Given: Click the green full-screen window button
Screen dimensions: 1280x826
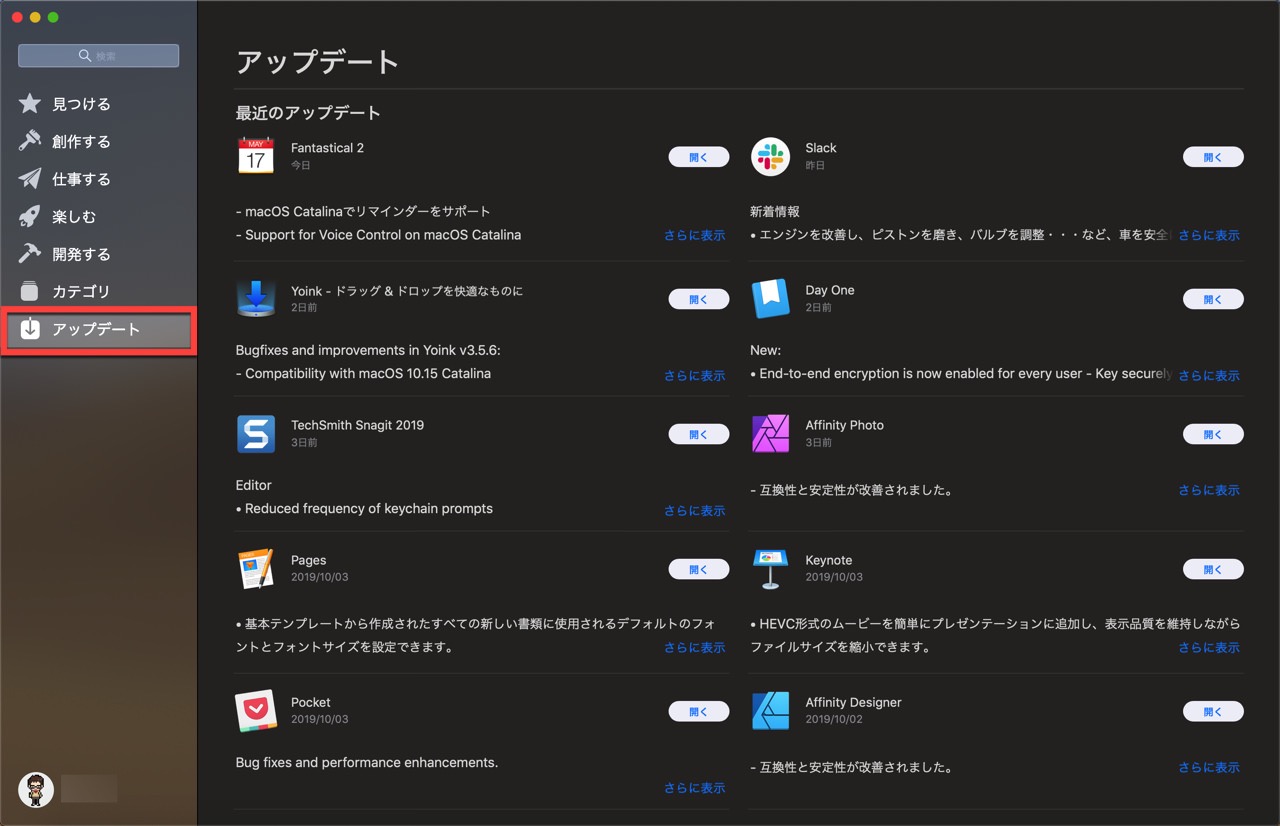Looking at the screenshot, I should (x=53, y=18).
